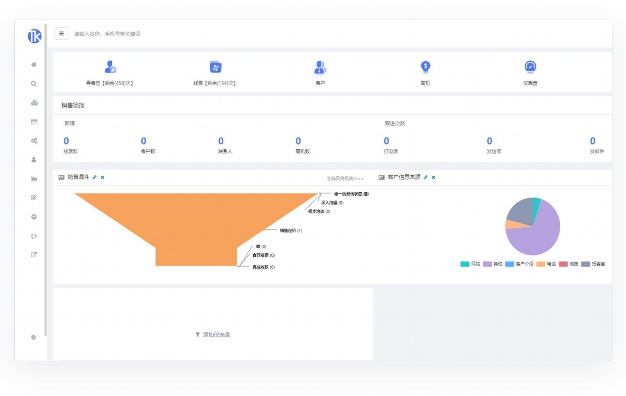Open the person-with-pencil shortcut icon
The width and height of the screenshot is (626, 396).
pyautogui.click(x=110, y=67)
